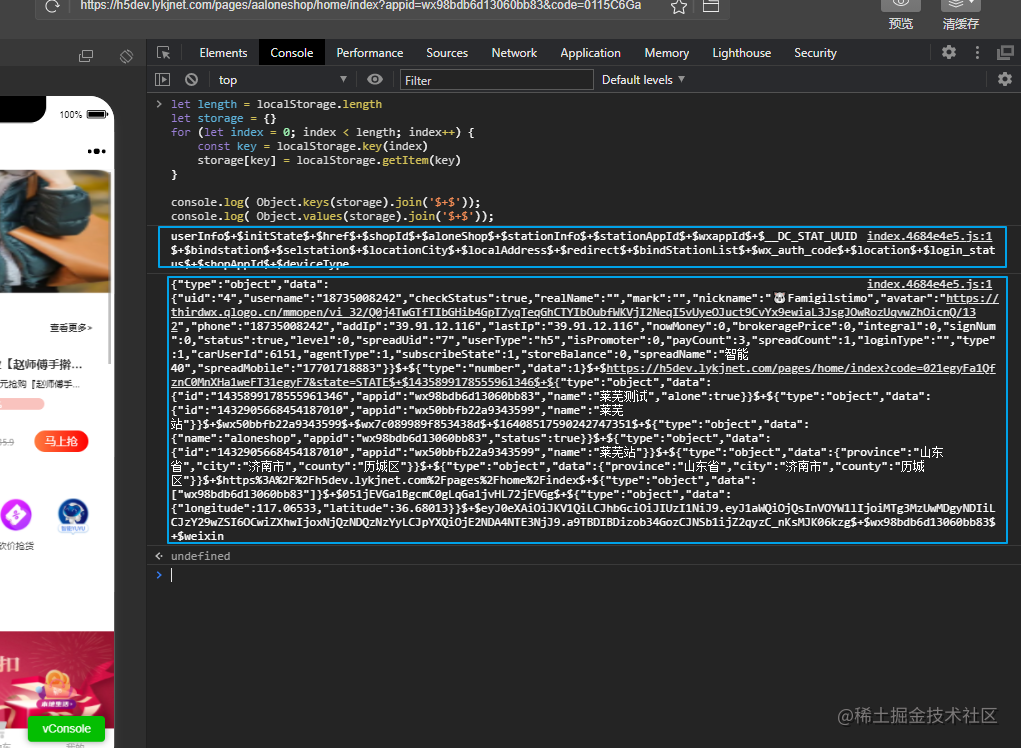This screenshot has height=748, width=1021.
Task: Switch to the Application tab
Action: (590, 53)
